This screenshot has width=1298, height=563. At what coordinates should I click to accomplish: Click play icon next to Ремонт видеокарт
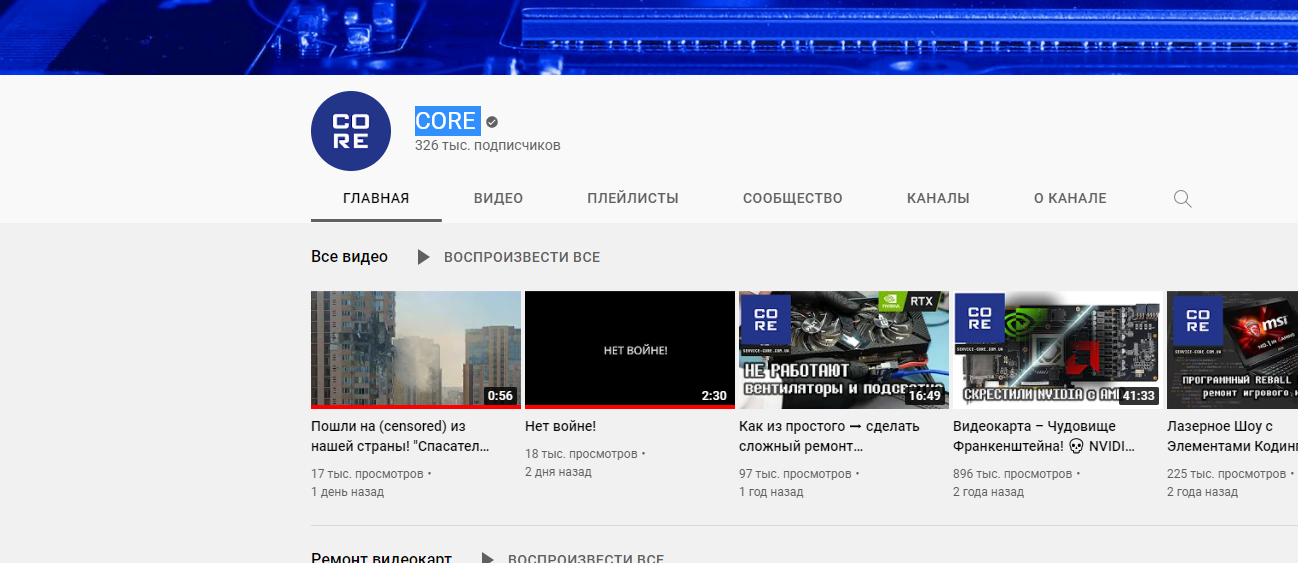pyautogui.click(x=488, y=557)
